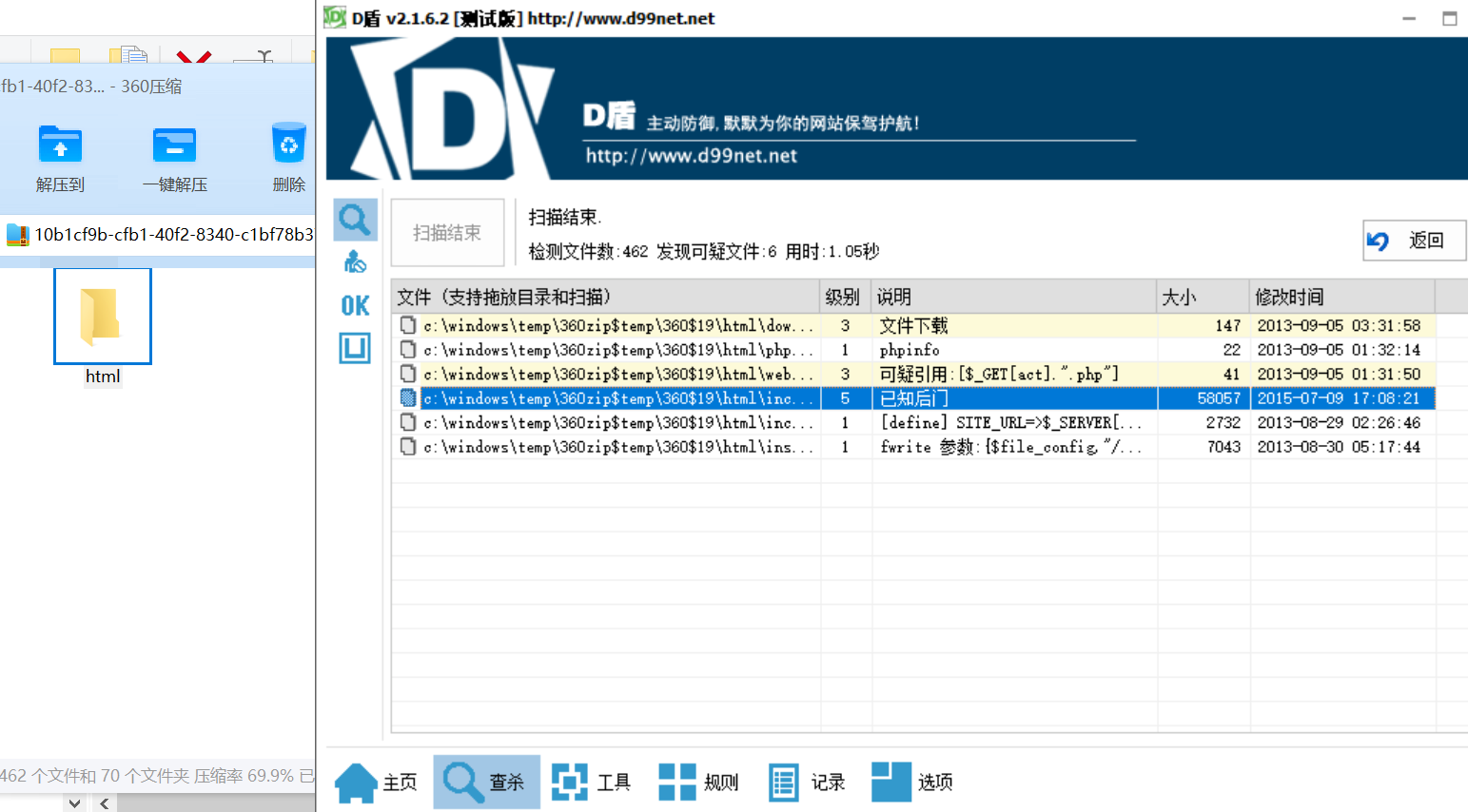Click the down chevron at bottom of 360压缩
1468x812 pixels.
tap(74, 803)
